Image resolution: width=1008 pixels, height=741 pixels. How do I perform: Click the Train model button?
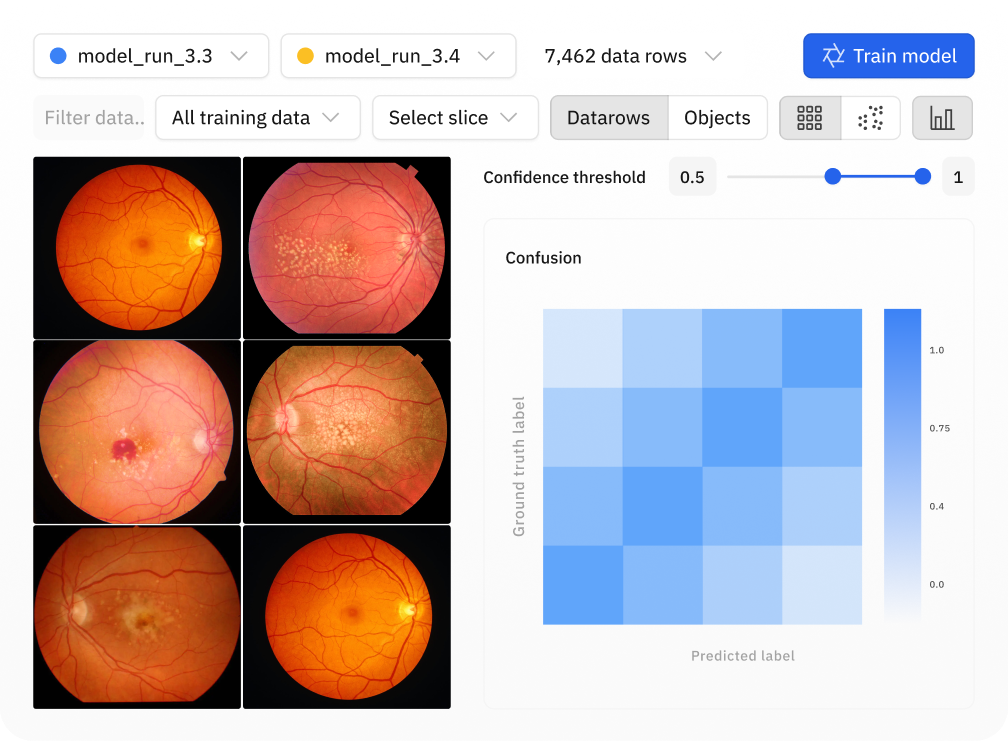pyautogui.click(x=888, y=56)
